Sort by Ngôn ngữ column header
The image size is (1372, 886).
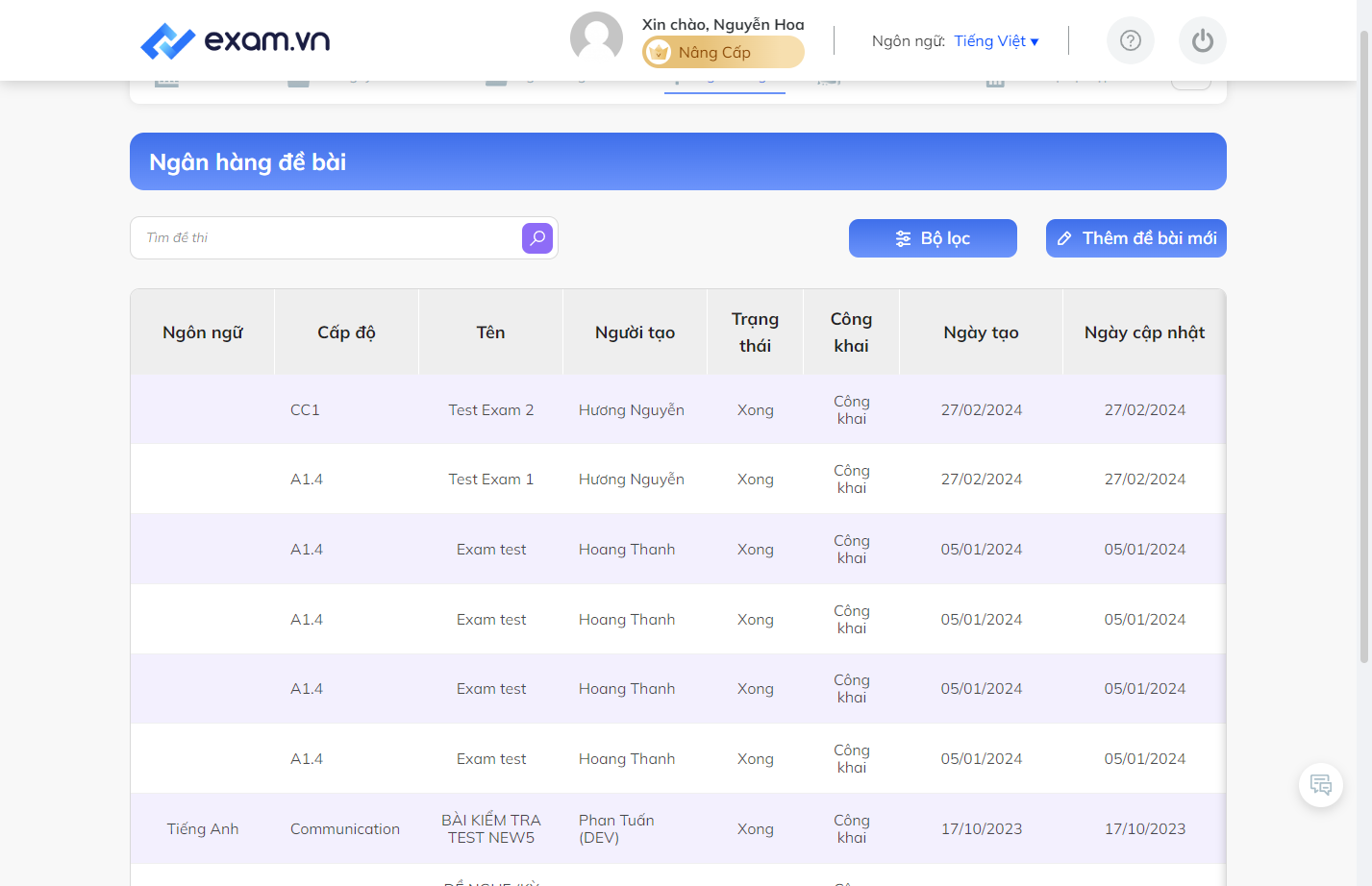pos(203,332)
